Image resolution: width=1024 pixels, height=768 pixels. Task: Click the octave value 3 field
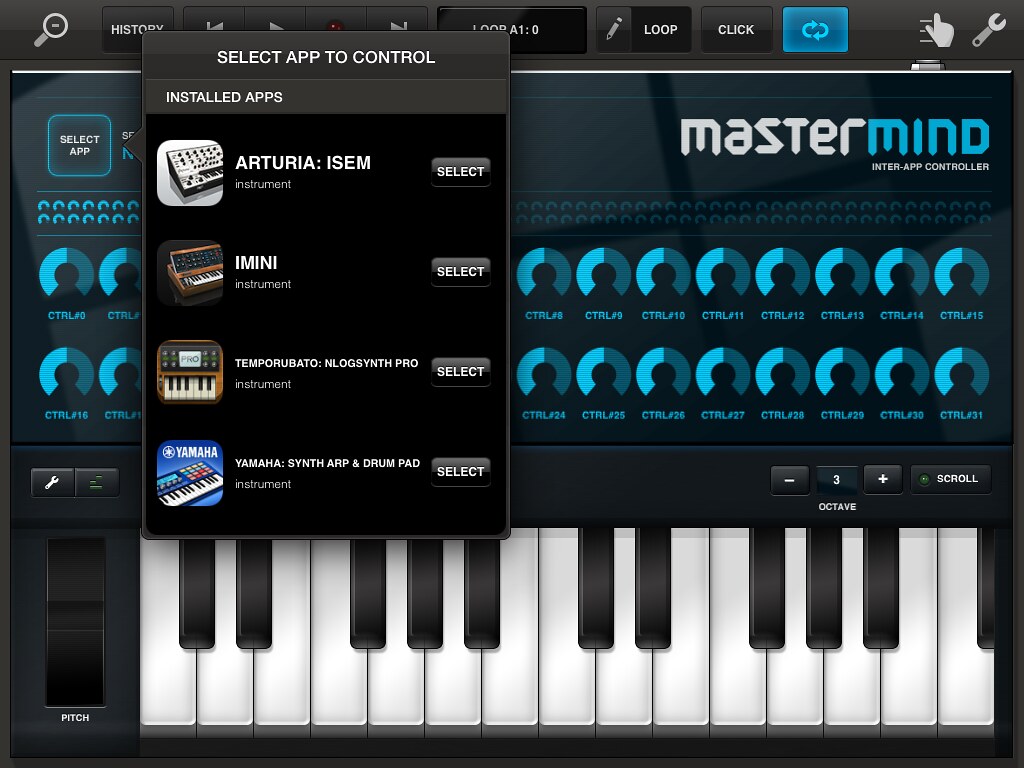[x=837, y=480]
